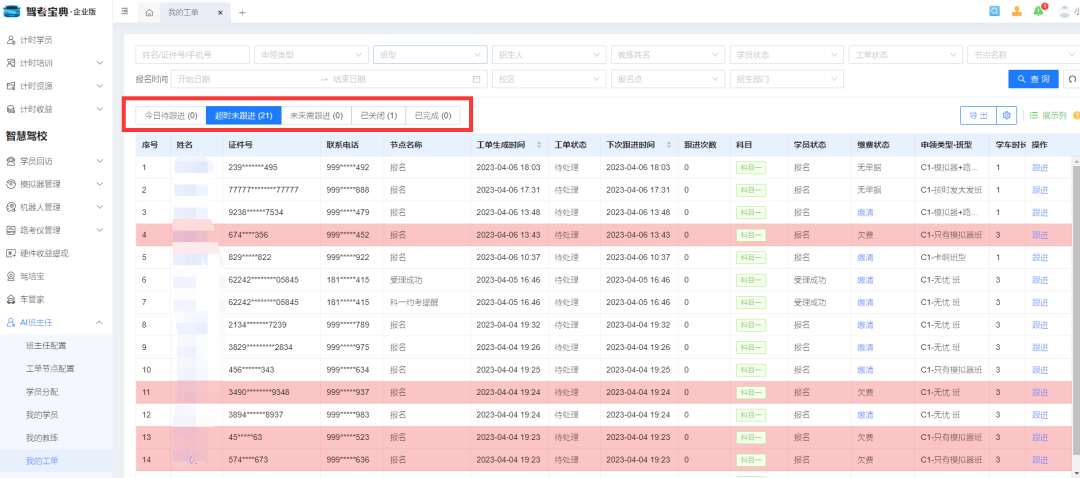Reset filters with the refresh icon button
Screen dimensions: 1080x478
(1072, 79)
